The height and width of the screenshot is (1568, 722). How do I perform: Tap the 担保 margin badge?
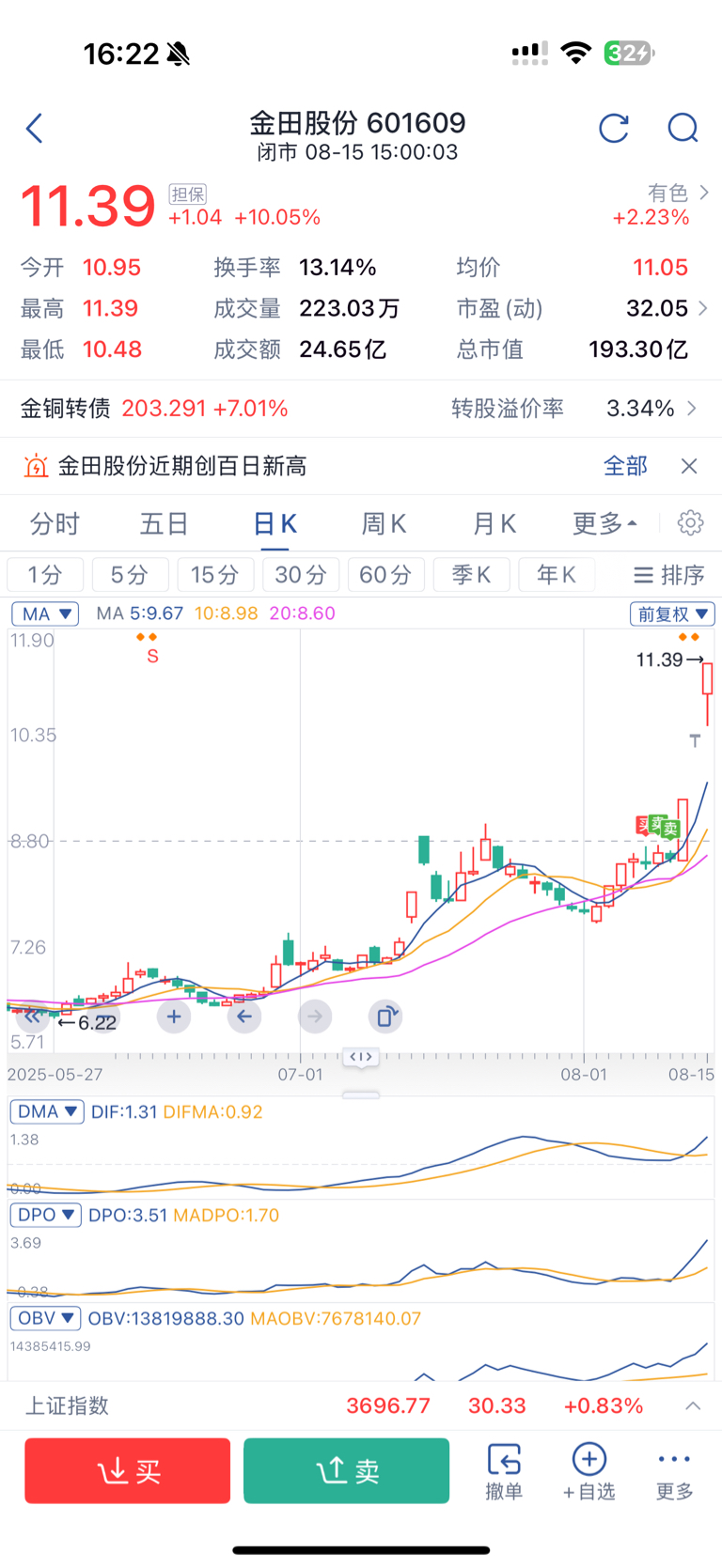(187, 194)
